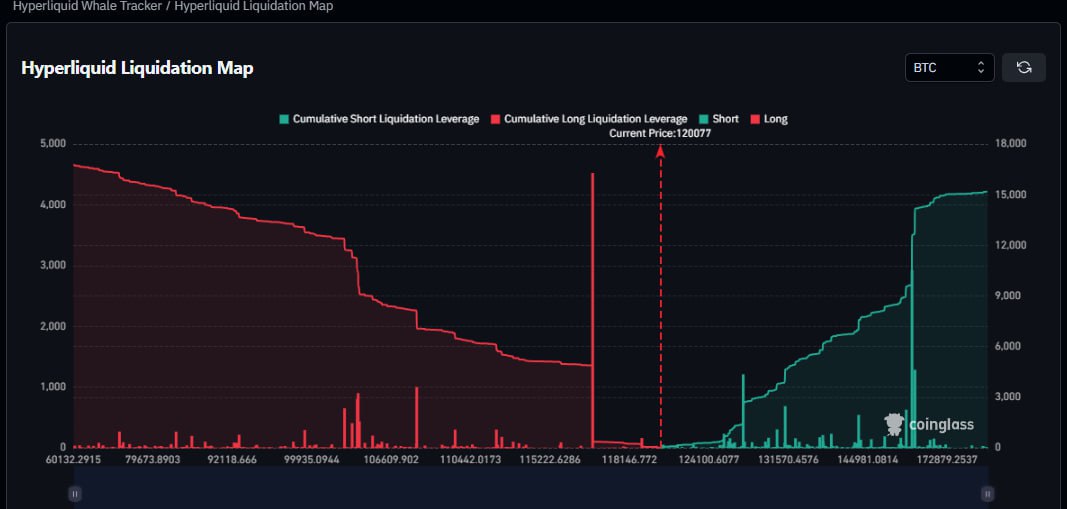The height and width of the screenshot is (509, 1067).
Task: Click left axis value 4,000
Action: [x=52, y=205]
